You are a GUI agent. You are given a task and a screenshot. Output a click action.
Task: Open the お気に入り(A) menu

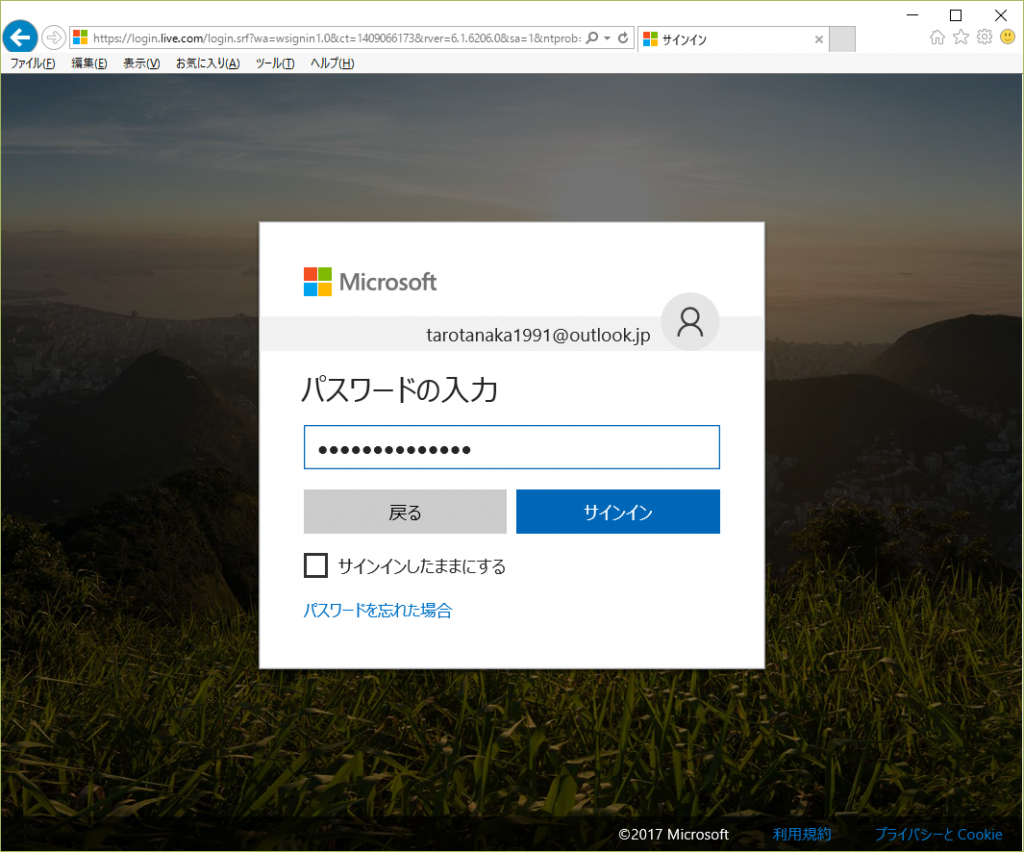pos(208,63)
